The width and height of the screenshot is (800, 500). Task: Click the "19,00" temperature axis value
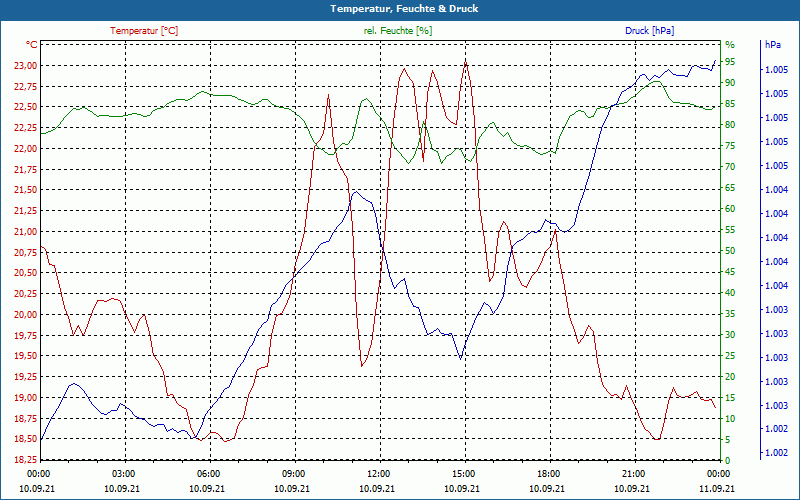25,397
